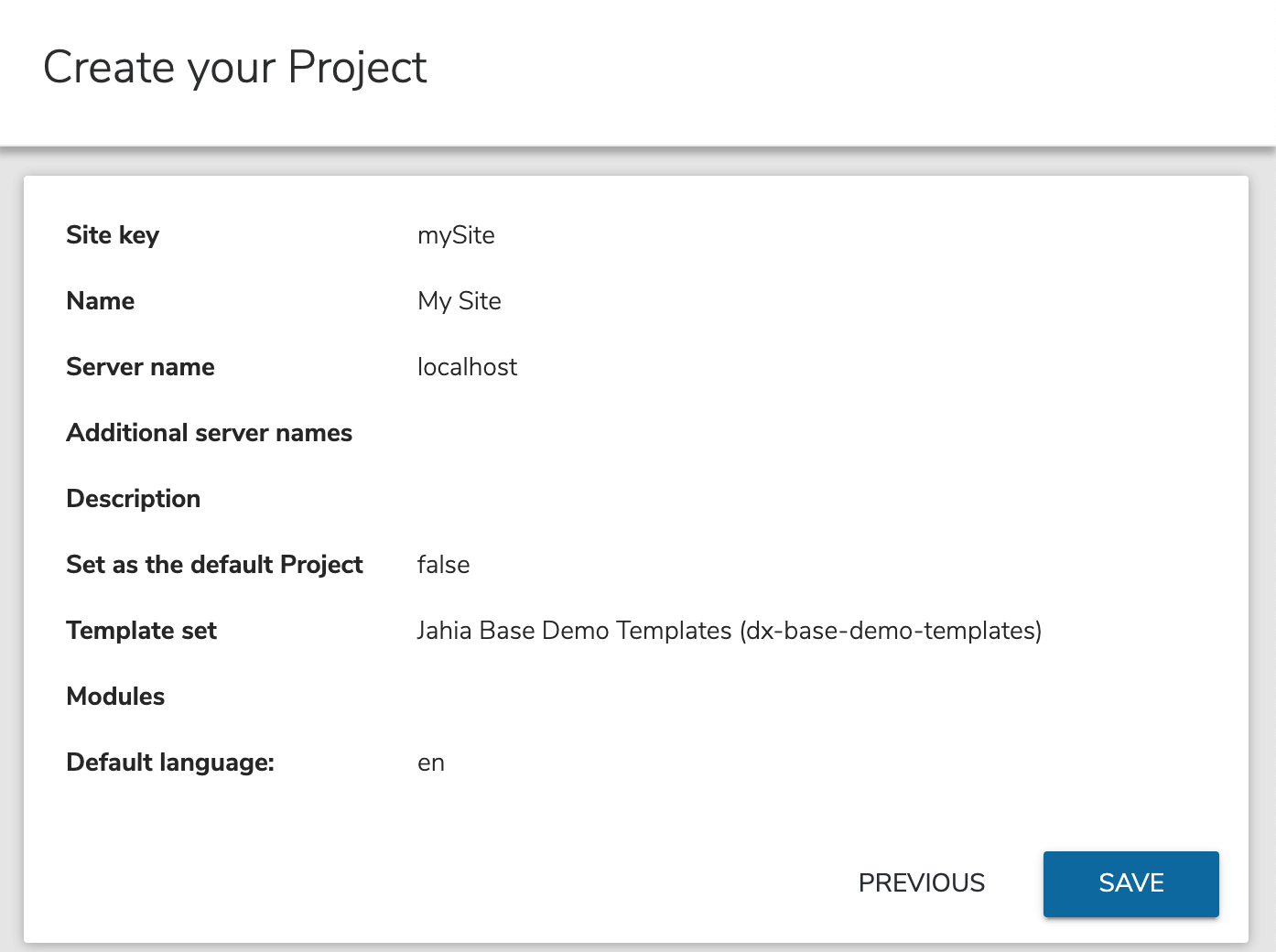
Task: Click the '(dx-base-demo-templates)' identifier text
Action: [891, 631]
